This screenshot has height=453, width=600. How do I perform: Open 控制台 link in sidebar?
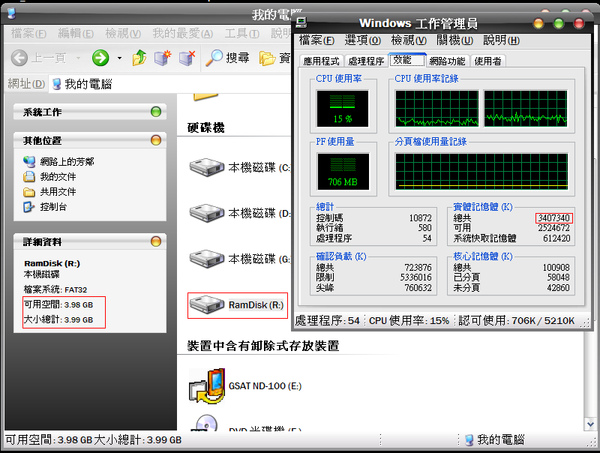click(x=53, y=207)
